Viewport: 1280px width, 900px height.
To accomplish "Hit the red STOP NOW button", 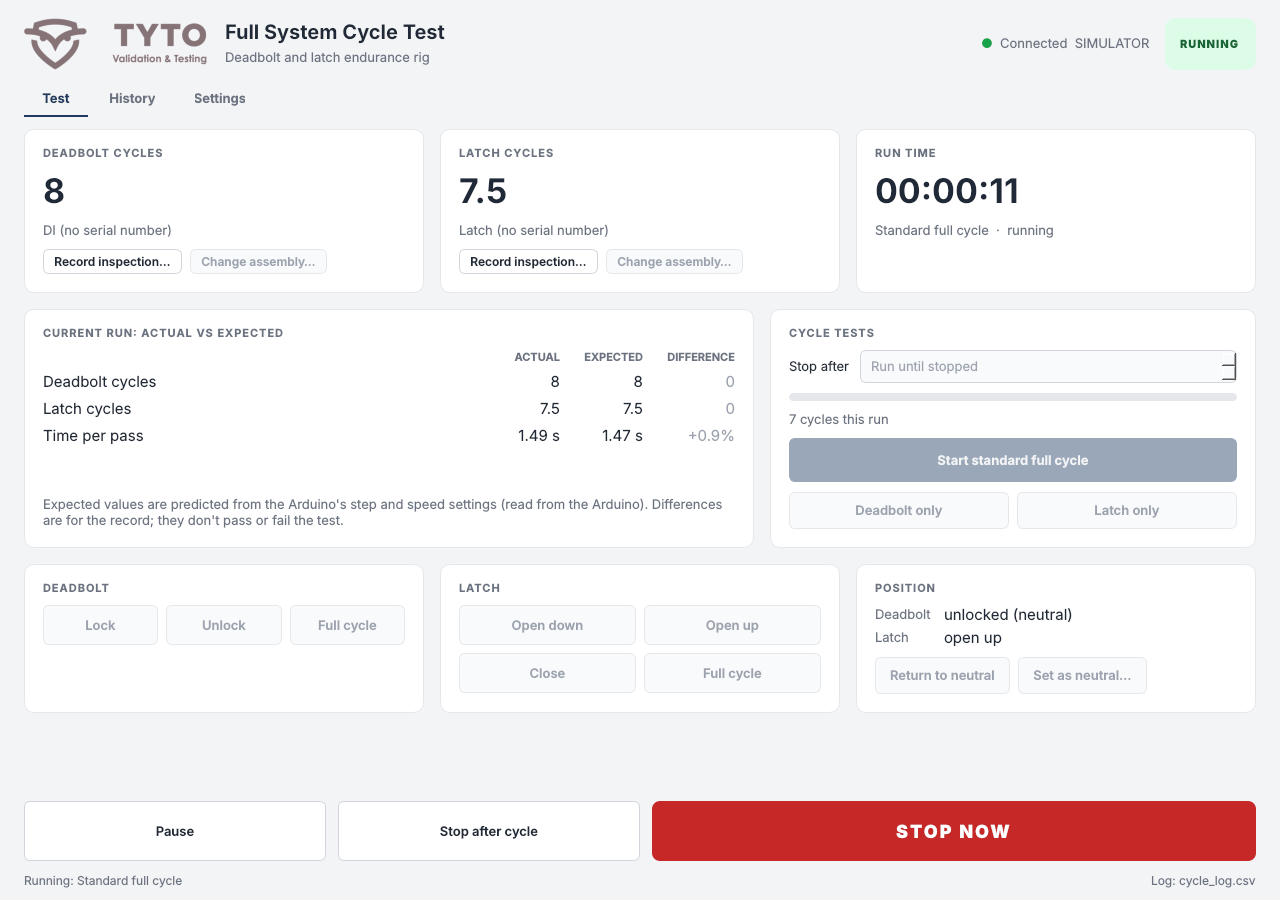I will (954, 831).
